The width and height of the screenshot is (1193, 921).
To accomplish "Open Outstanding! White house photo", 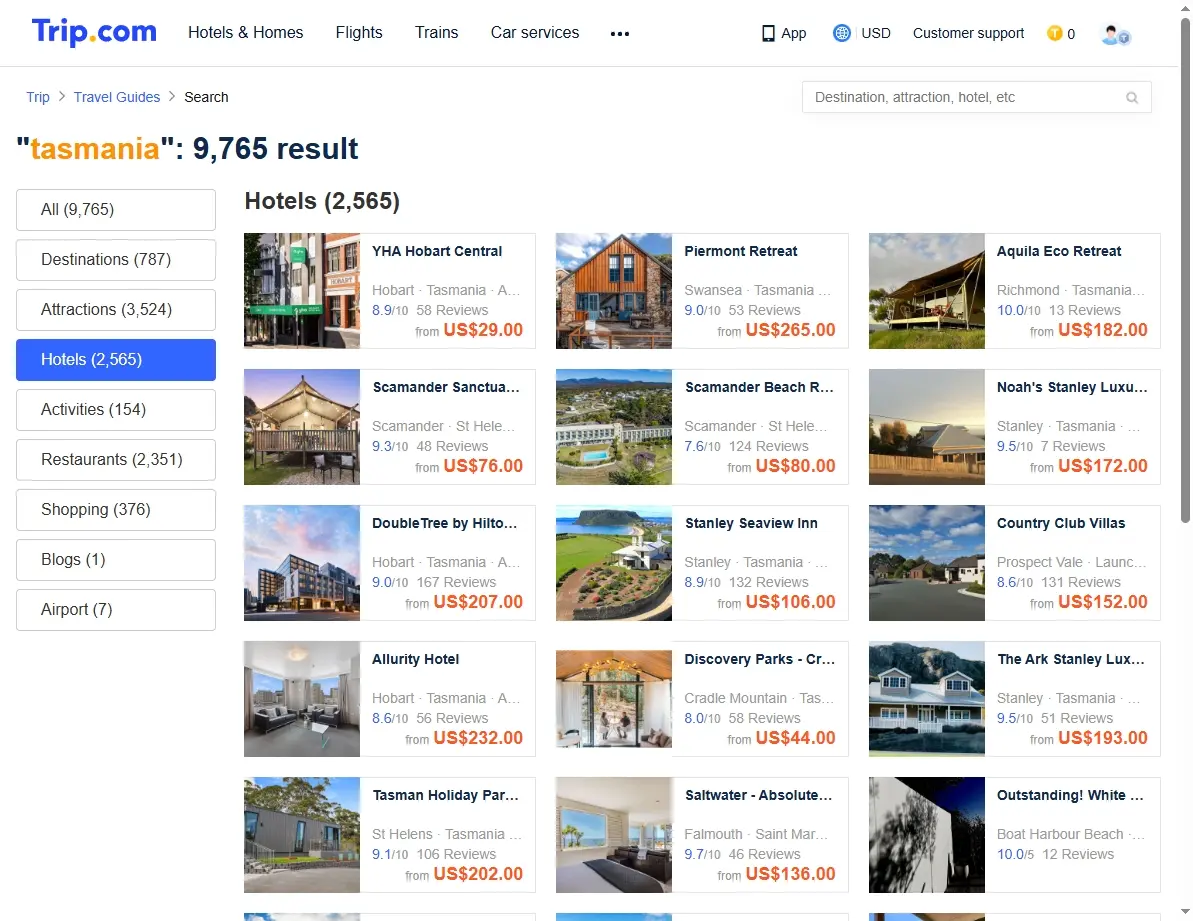I will pyautogui.click(x=927, y=835).
